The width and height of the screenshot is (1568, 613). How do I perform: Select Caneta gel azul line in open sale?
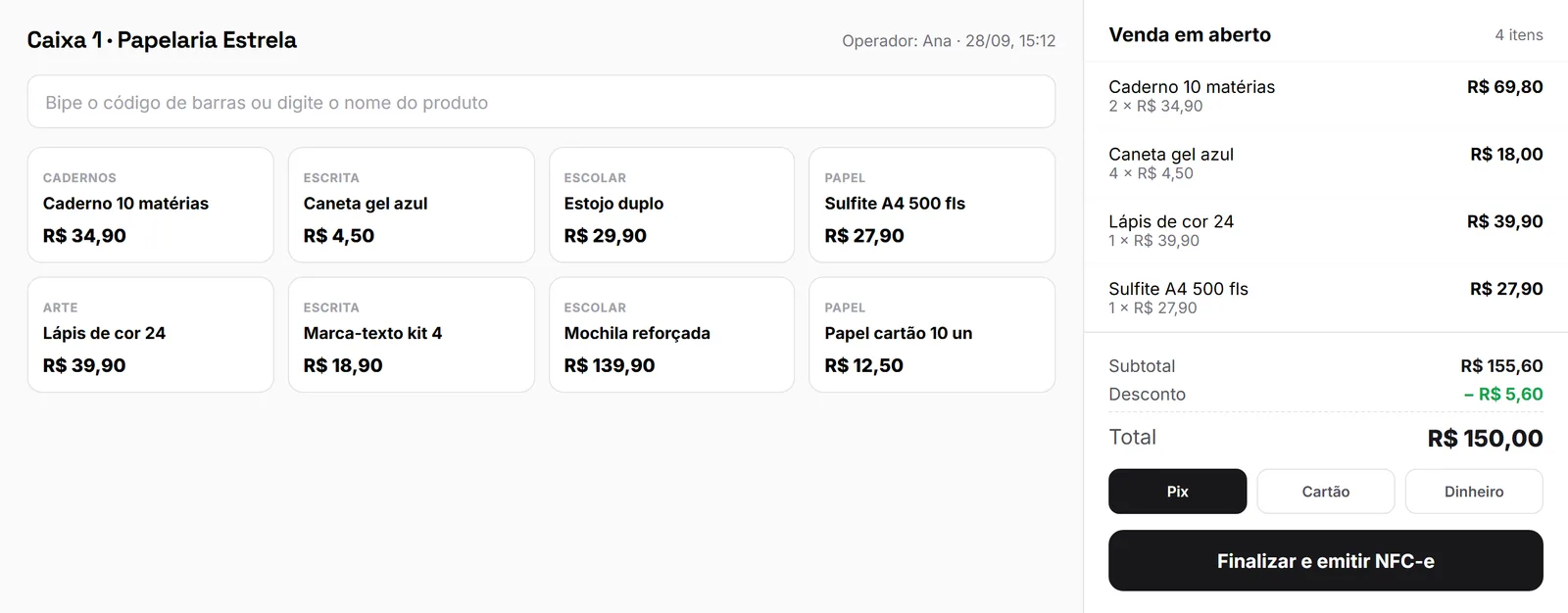pos(1326,164)
